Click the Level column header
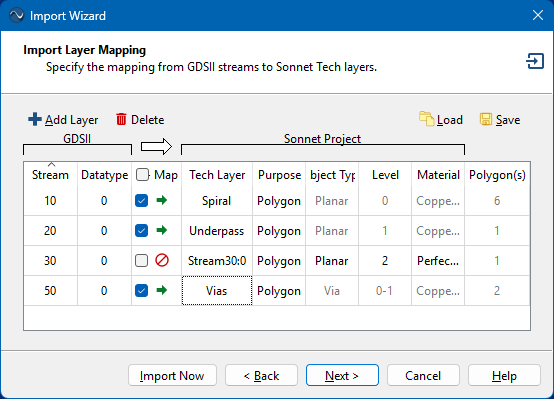554x399 pixels. (x=385, y=175)
